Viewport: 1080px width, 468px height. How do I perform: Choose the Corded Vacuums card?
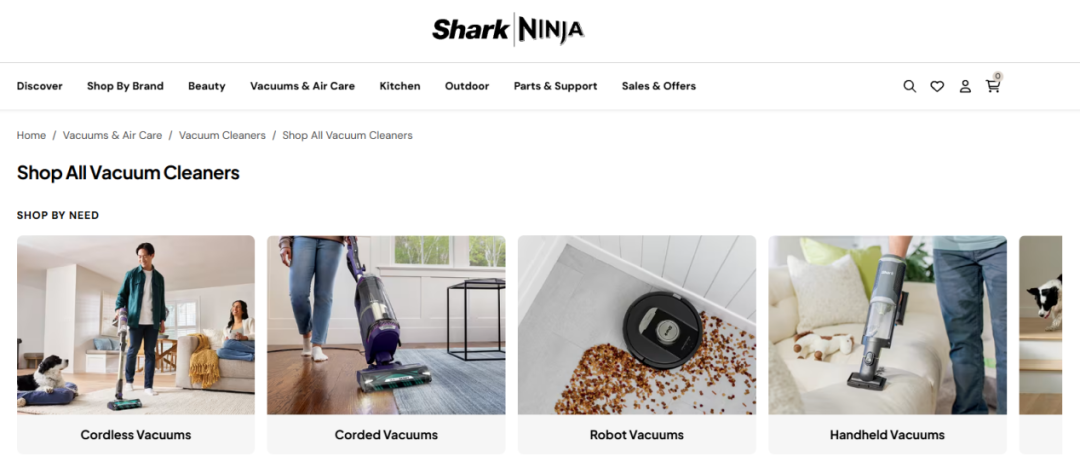386,345
